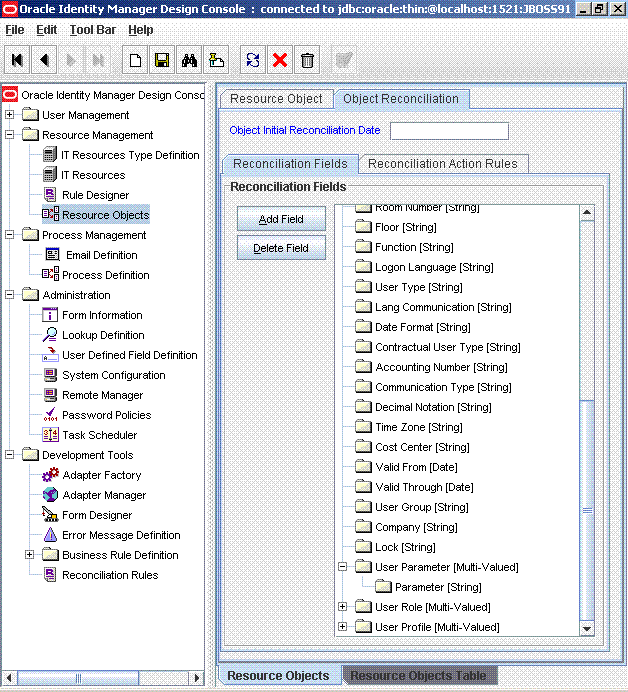Open Task Scheduler icon
This screenshot has width=628, height=692.
[50, 435]
